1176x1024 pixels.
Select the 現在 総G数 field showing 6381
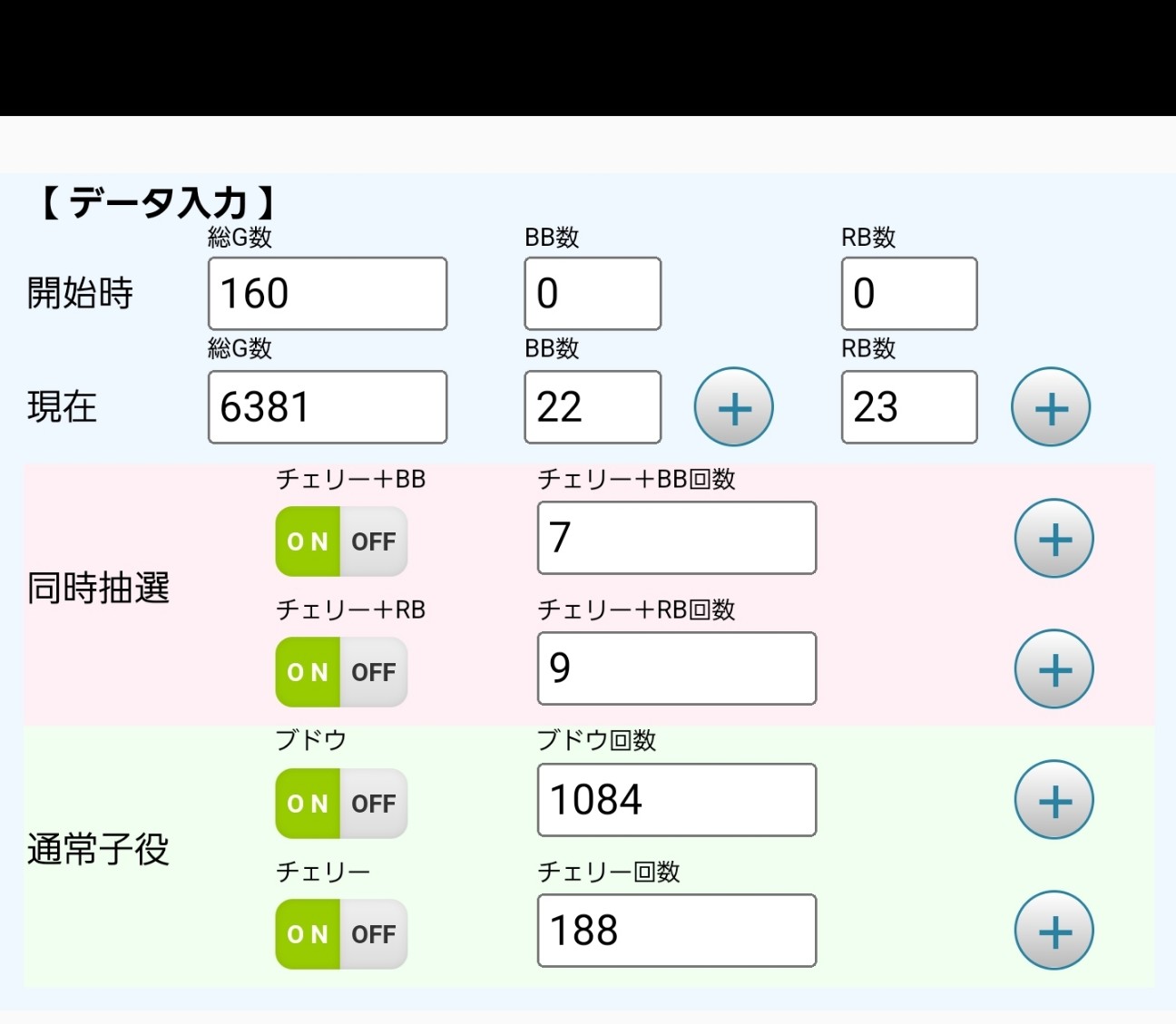[327, 406]
